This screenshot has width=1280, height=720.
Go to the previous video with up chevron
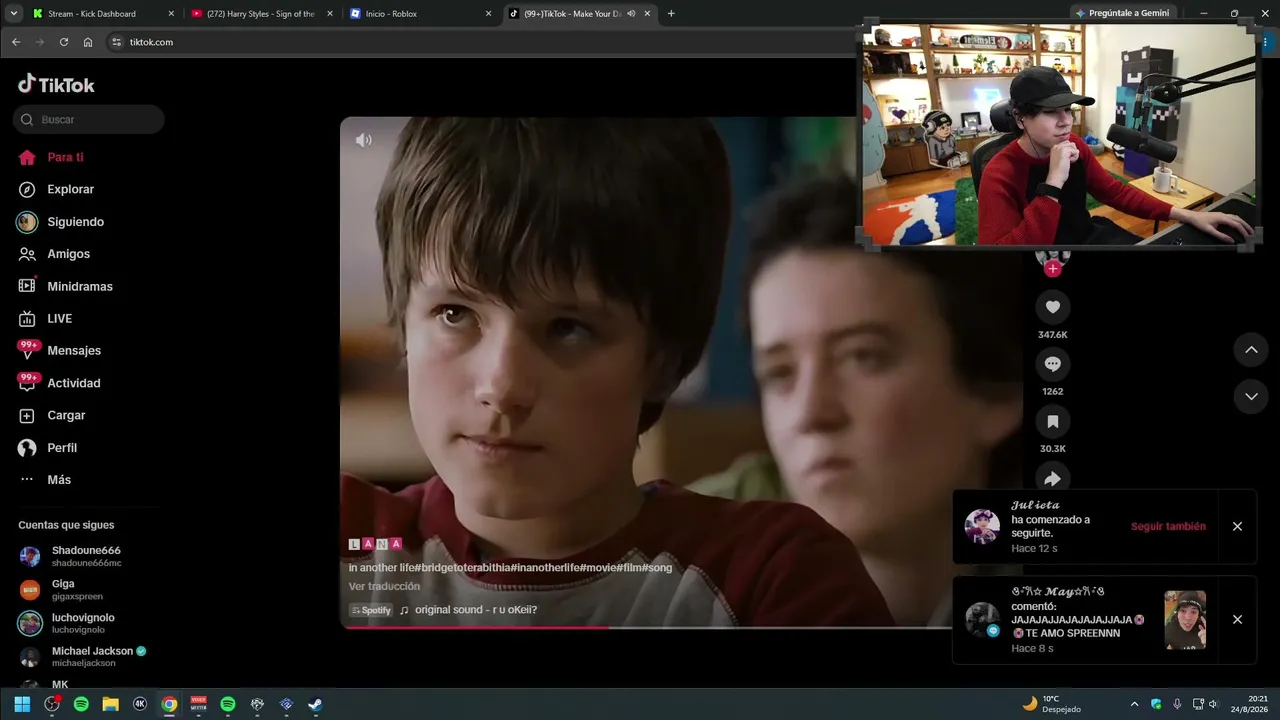[1251, 350]
